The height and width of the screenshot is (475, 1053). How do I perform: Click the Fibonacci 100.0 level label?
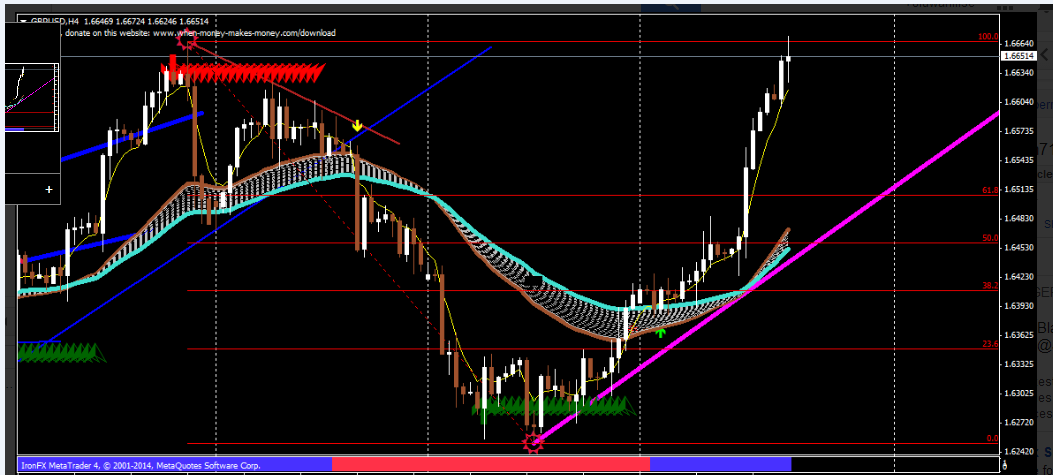(989, 37)
